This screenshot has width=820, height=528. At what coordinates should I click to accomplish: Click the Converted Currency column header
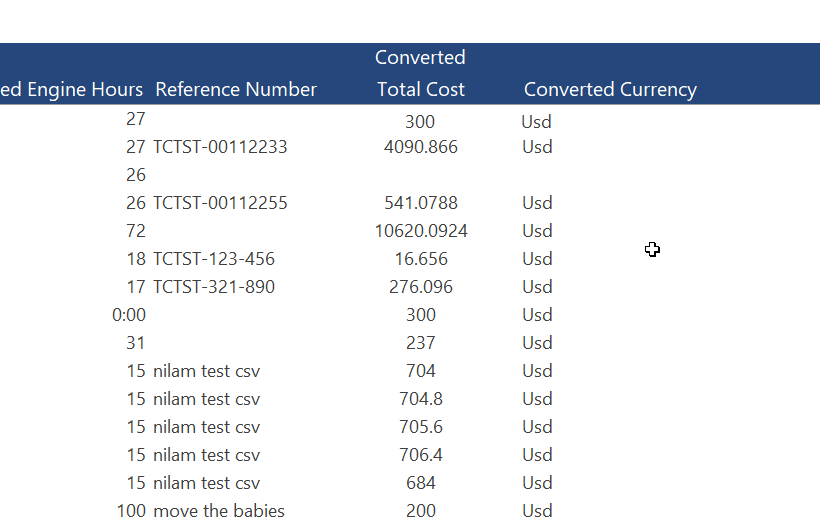click(x=610, y=89)
